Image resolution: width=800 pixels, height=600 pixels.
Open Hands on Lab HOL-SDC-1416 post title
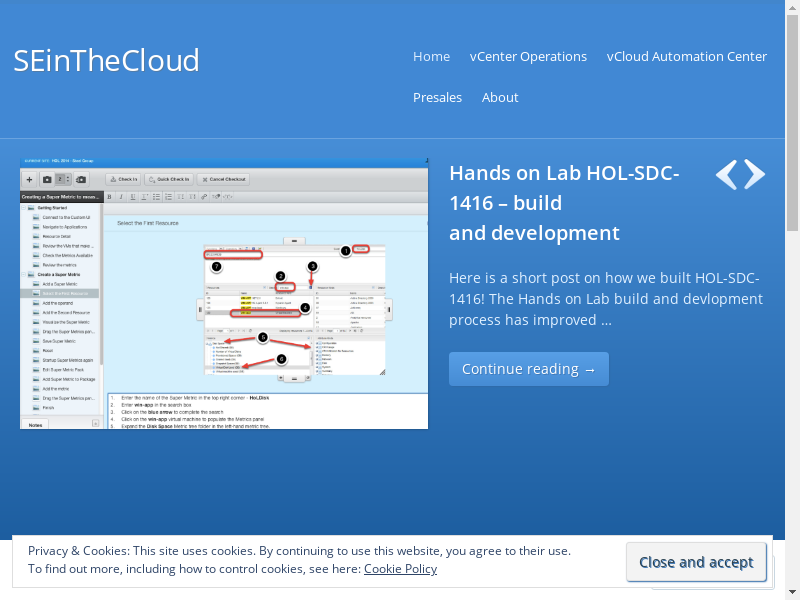click(564, 203)
